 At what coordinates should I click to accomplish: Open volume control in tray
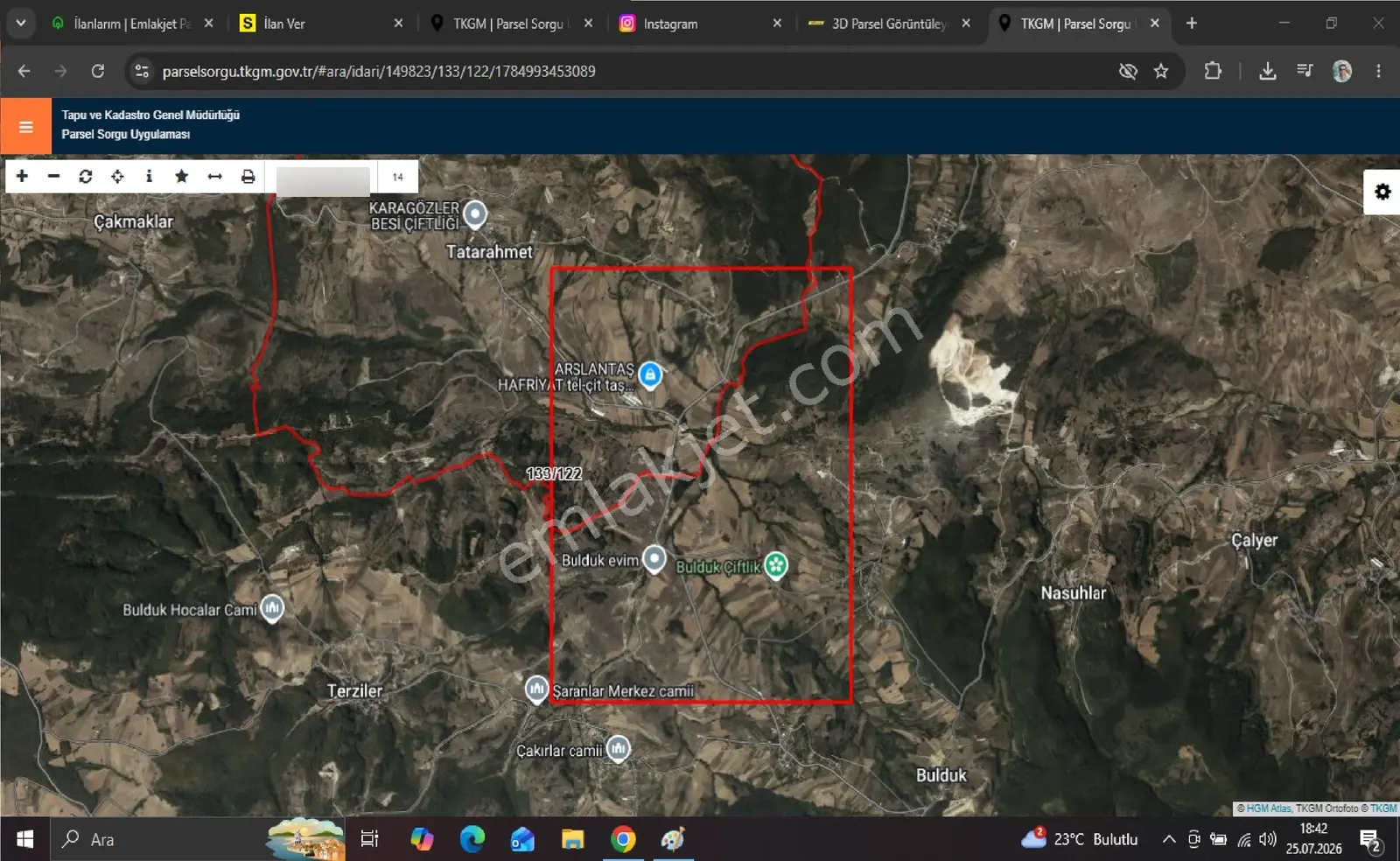tap(1267, 839)
